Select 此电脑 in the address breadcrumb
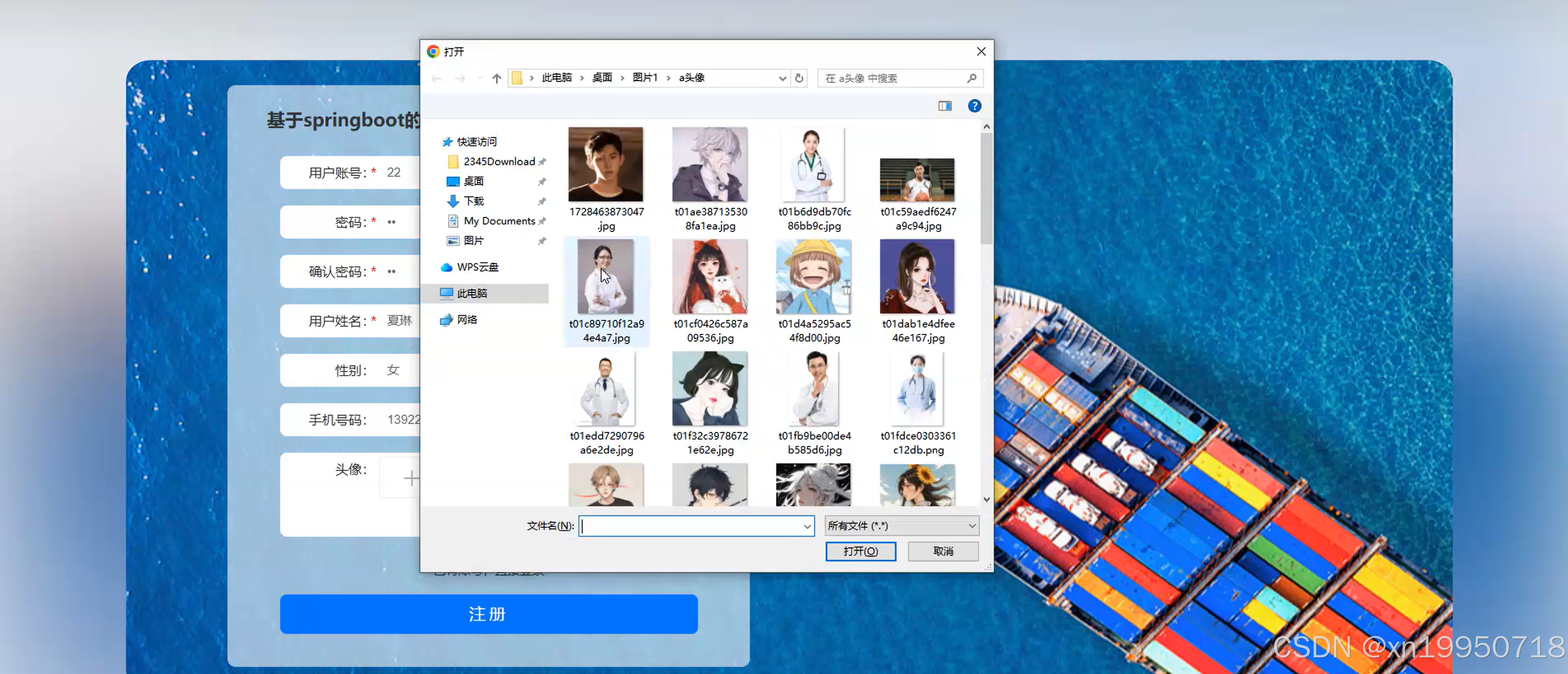The width and height of the screenshot is (1568, 674). 557,78
